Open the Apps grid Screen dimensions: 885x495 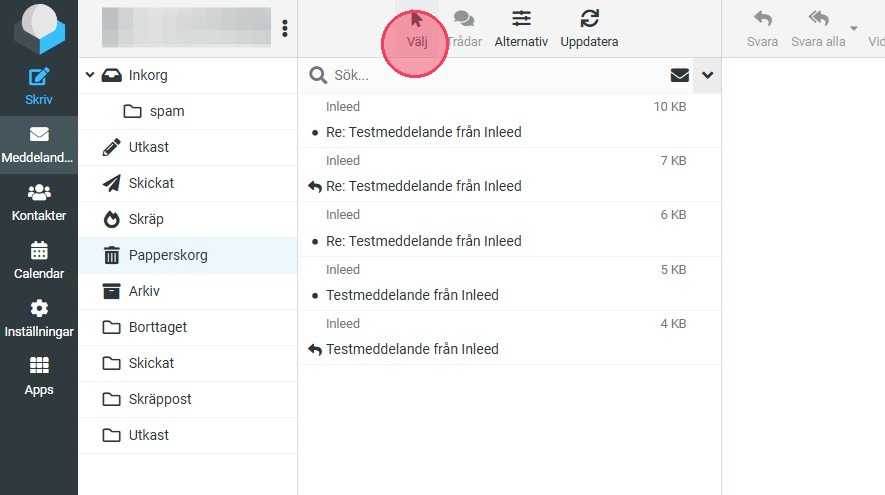[38, 376]
